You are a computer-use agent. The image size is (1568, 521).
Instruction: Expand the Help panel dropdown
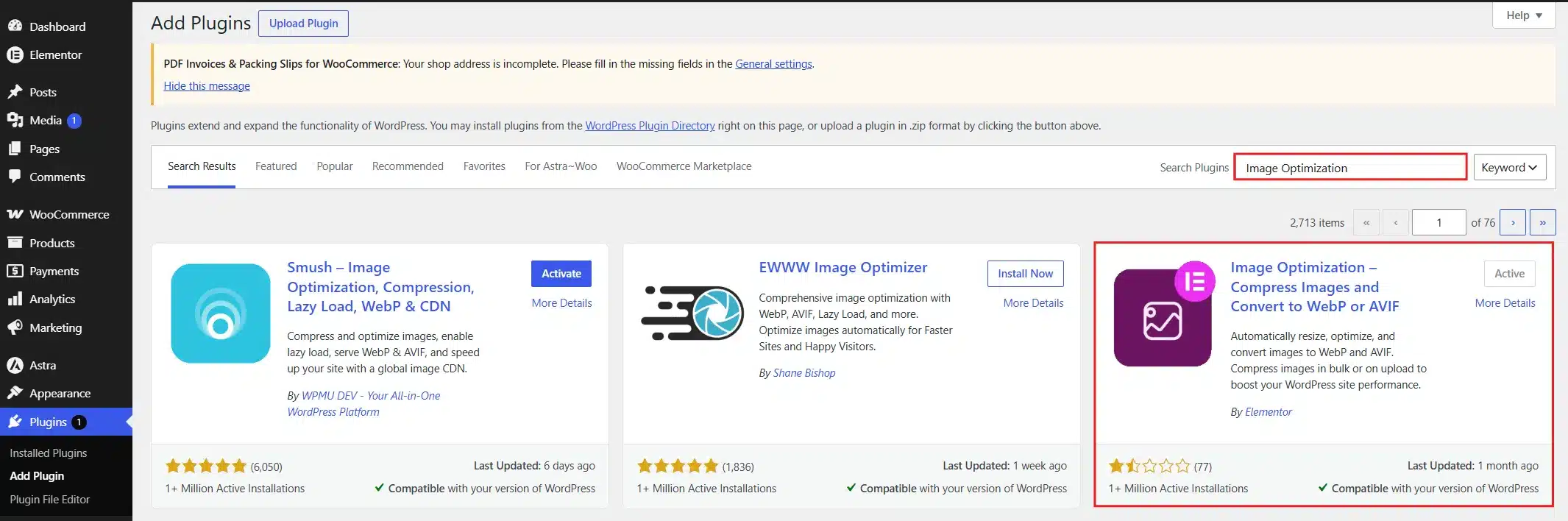click(x=1524, y=15)
